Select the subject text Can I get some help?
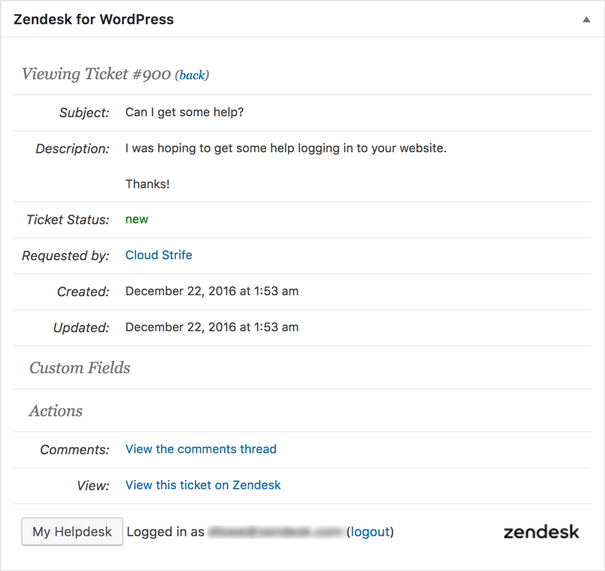 [x=184, y=112]
